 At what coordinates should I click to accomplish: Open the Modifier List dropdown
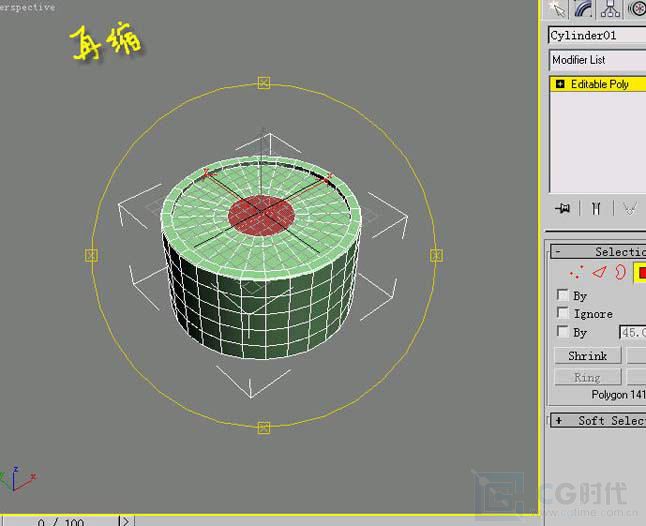(597, 60)
